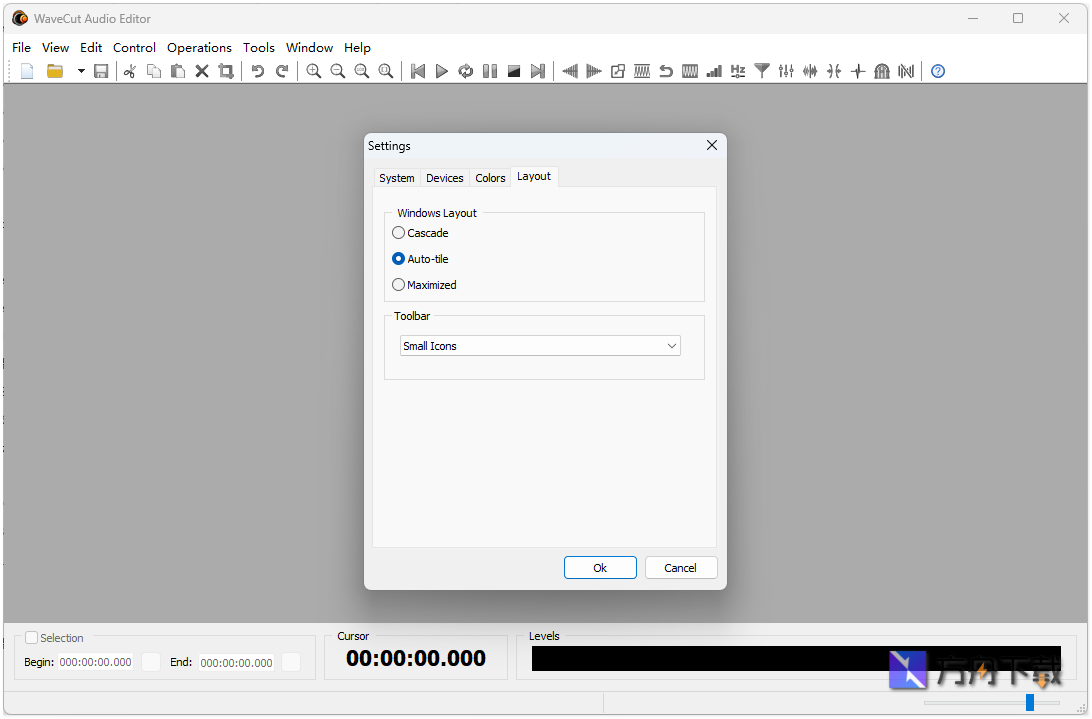Viewport: 1092px width, 719px height.
Task: Choose the Maximized layout radio button
Action: (398, 284)
